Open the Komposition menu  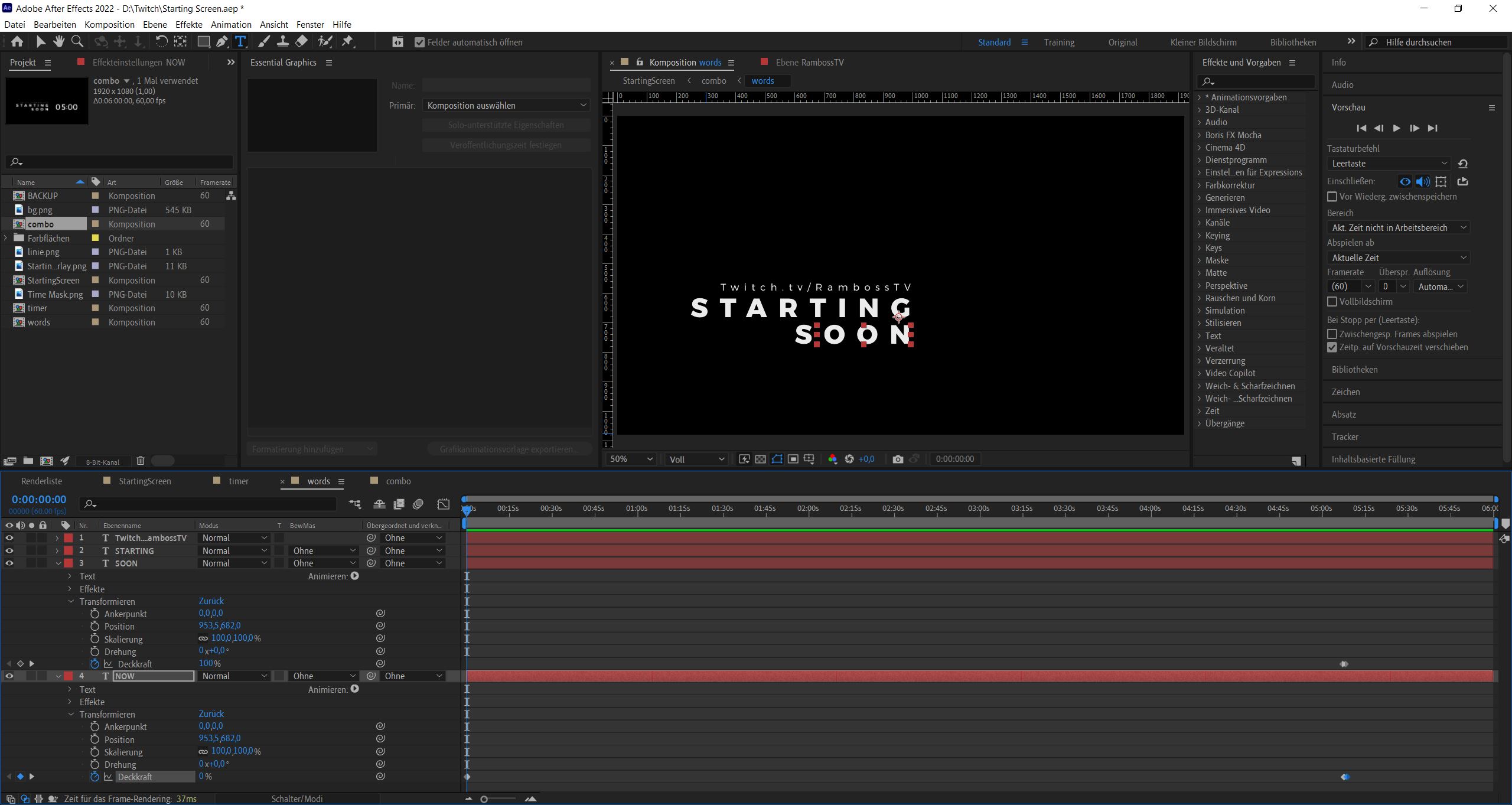pos(109,24)
